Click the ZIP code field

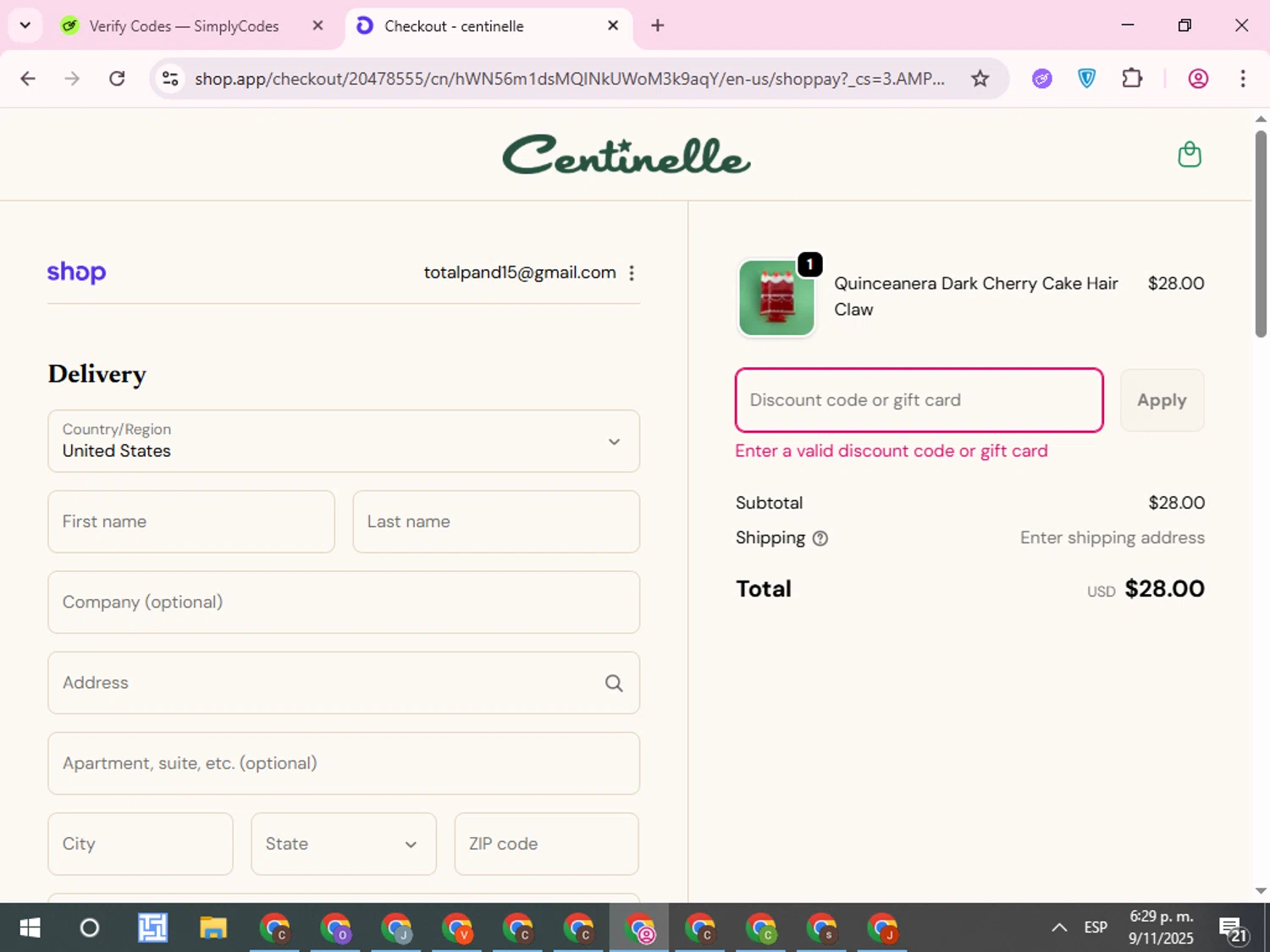[547, 844]
